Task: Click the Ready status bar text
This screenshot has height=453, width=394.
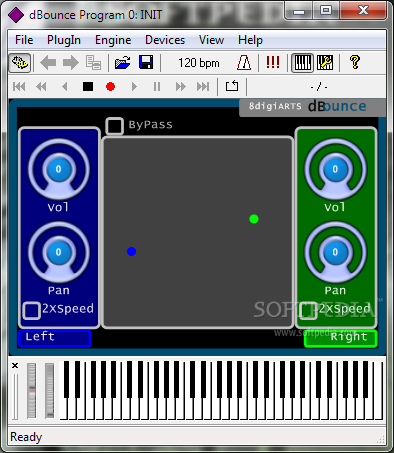Action: click(x=26, y=437)
